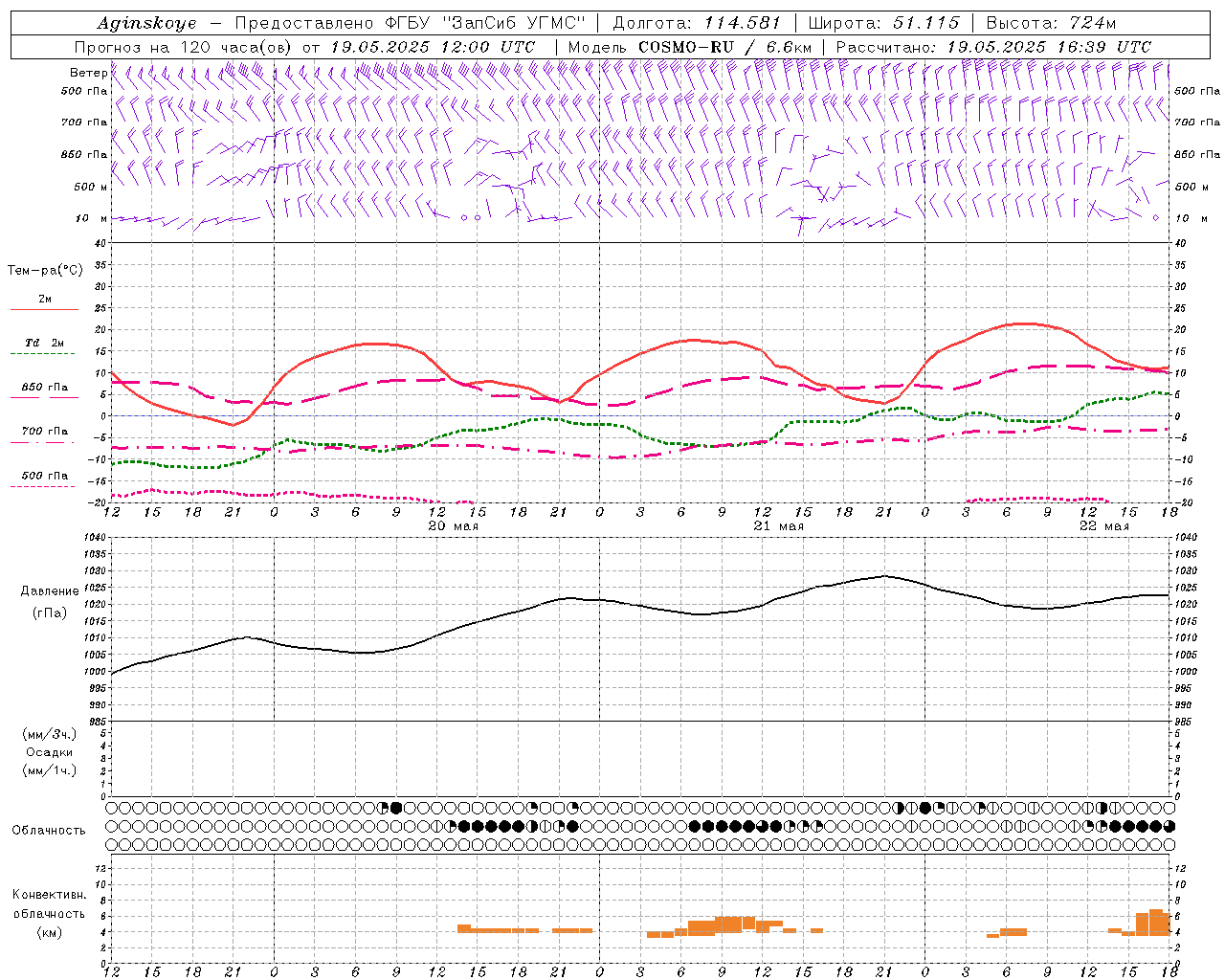Click the station name Aginskoye in the header

[146, 23]
